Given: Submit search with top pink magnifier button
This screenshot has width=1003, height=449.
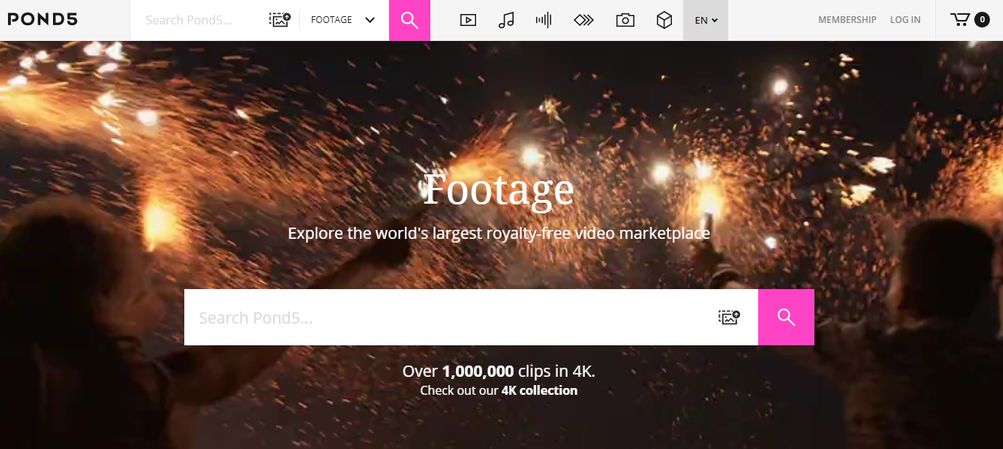Looking at the screenshot, I should click(409, 20).
